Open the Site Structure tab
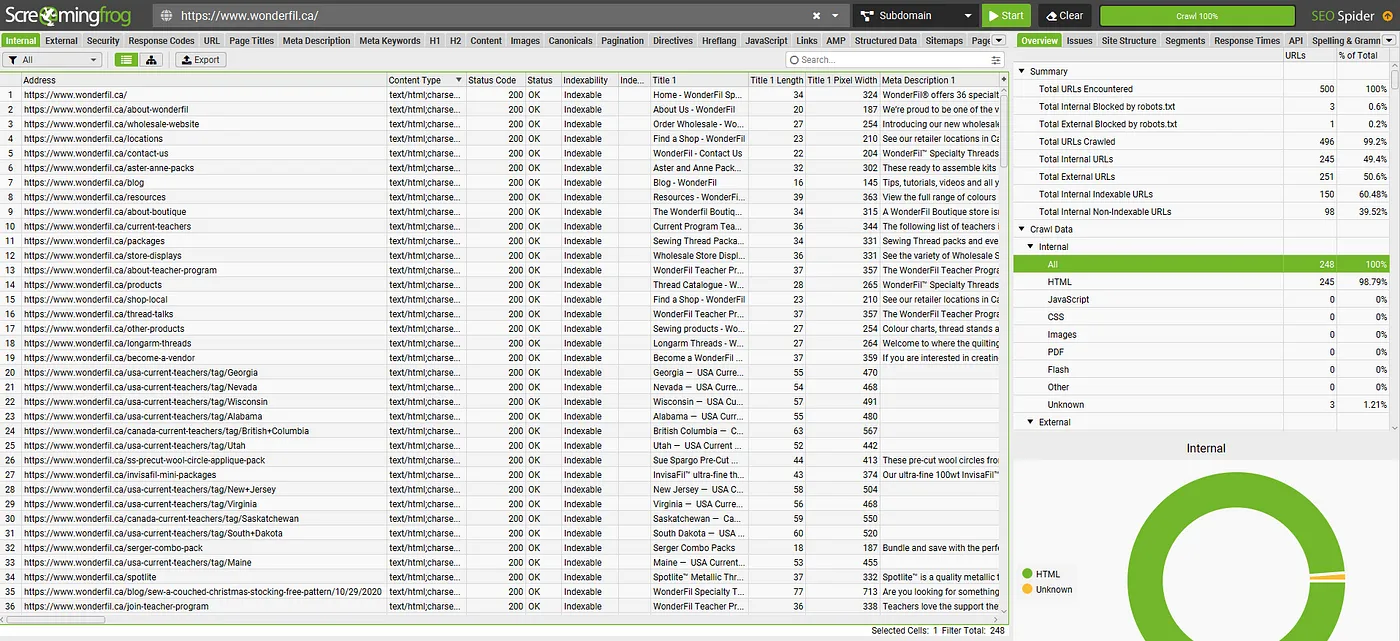Screen dimensions: 1400x641 click(1128, 41)
